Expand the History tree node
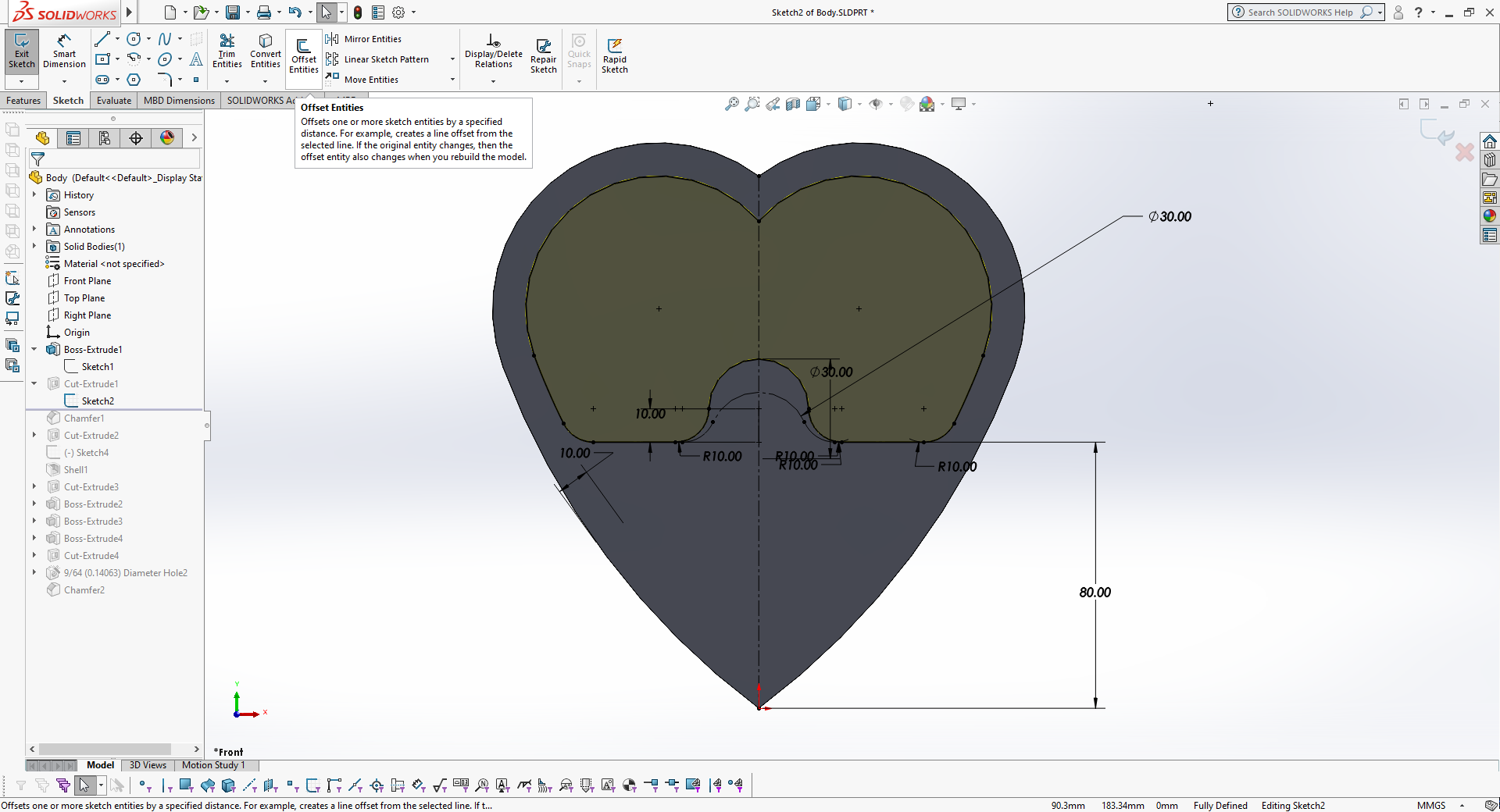This screenshot has height=812, width=1500. [34, 195]
